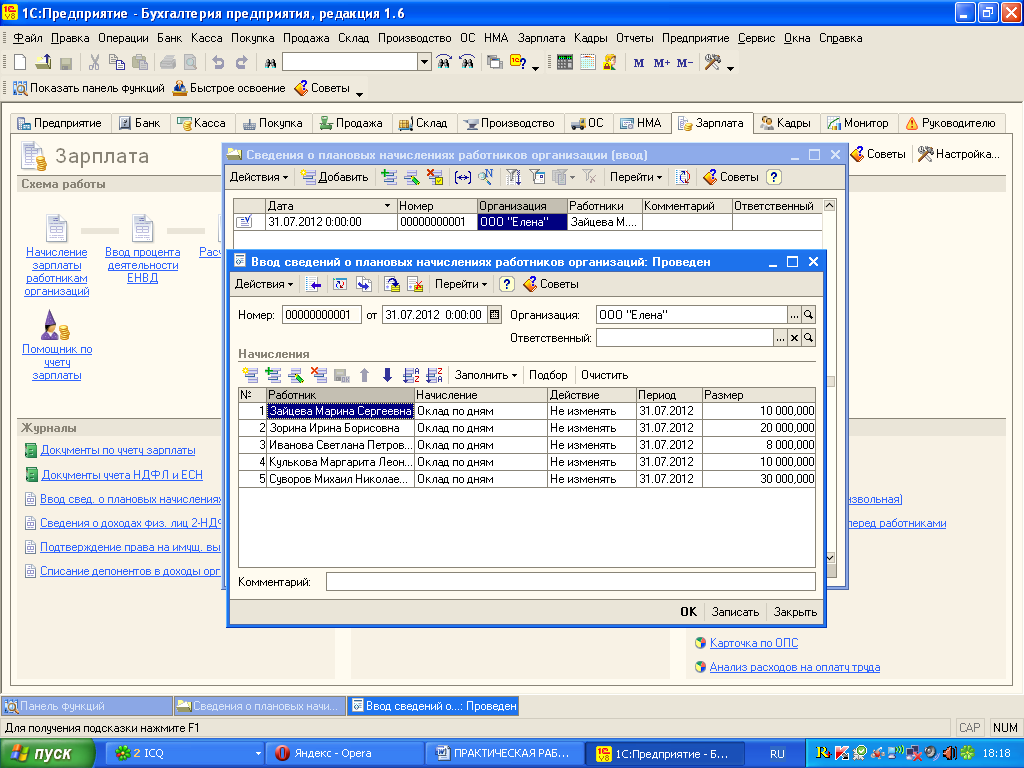The width and height of the screenshot is (1024, 768).
Task: Sort rows descending Z-A icon
Action: [x=434, y=375]
